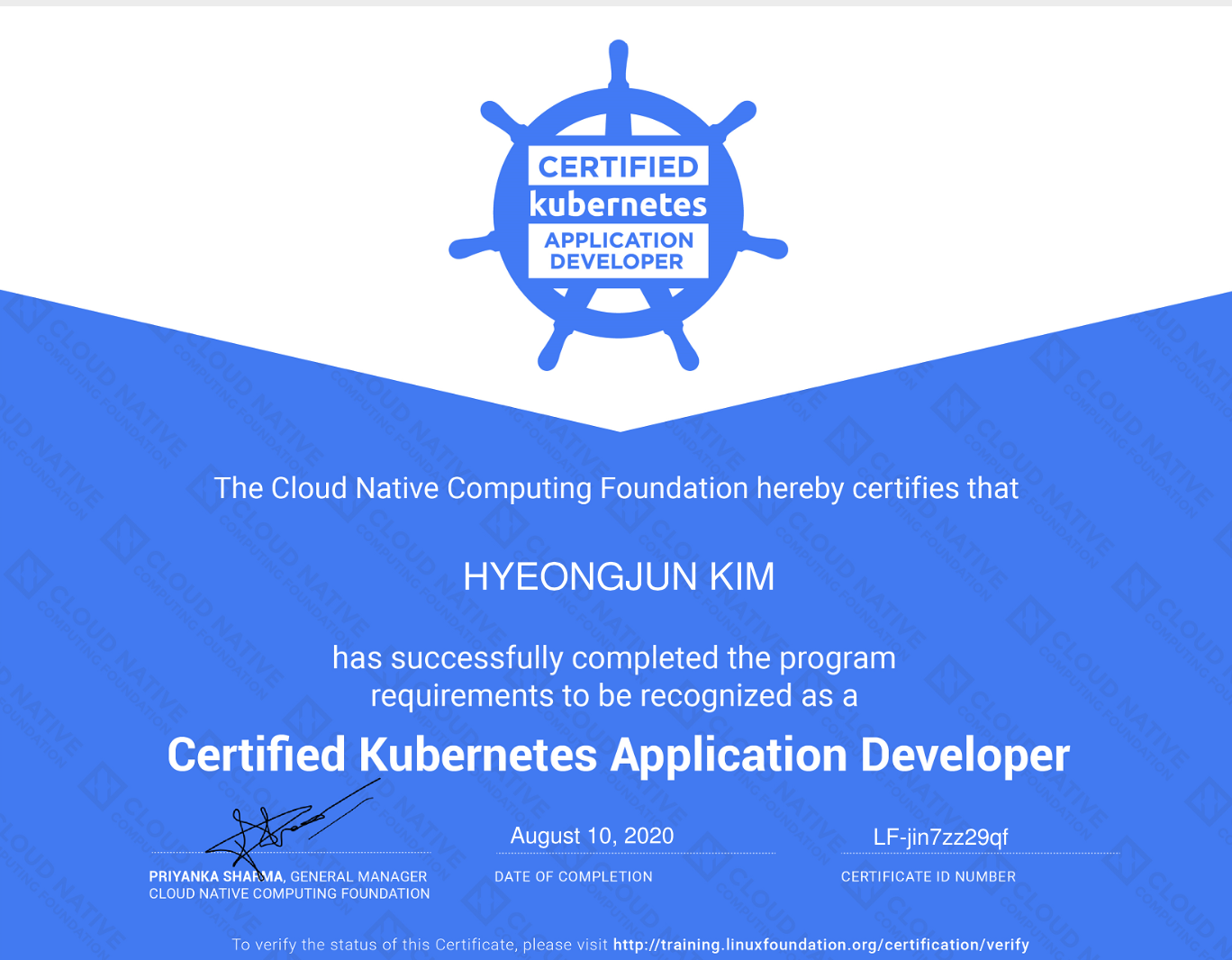
Task: Click the Certified Kubernetes Application Developer badge logo
Action: click(619, 205)
